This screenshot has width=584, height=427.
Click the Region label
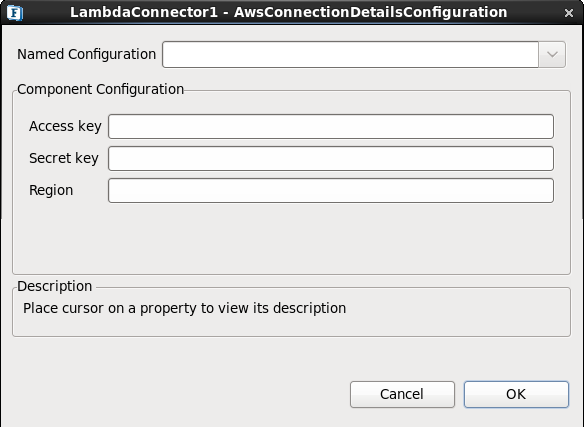(51, 190)
